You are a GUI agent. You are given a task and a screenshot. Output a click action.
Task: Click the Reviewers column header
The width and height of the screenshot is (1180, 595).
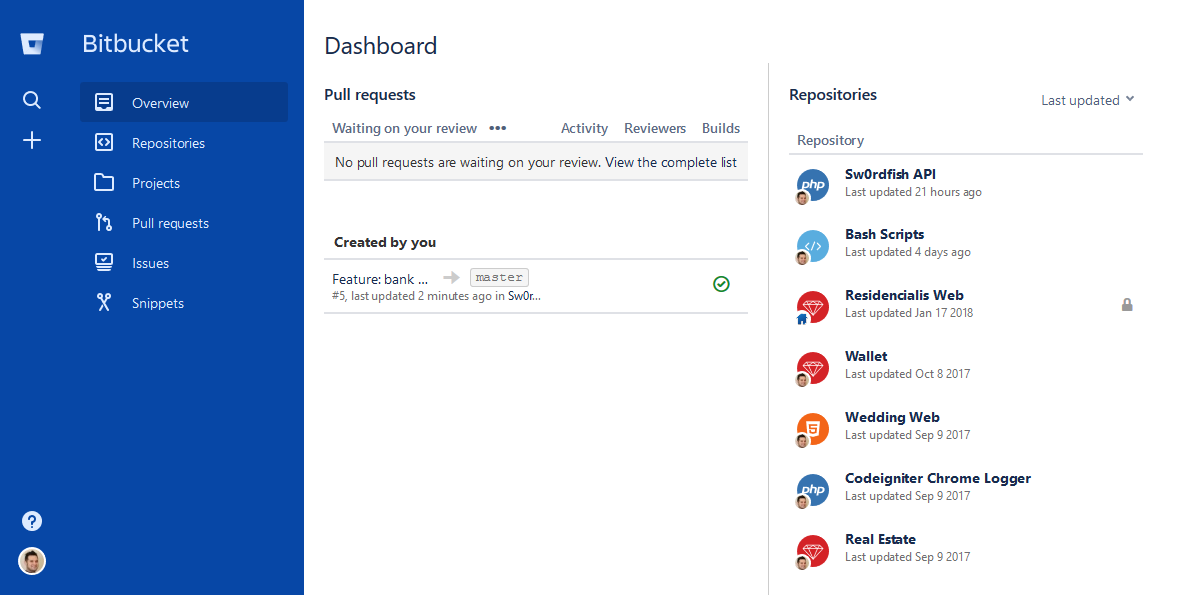click(x=655, y=129)
